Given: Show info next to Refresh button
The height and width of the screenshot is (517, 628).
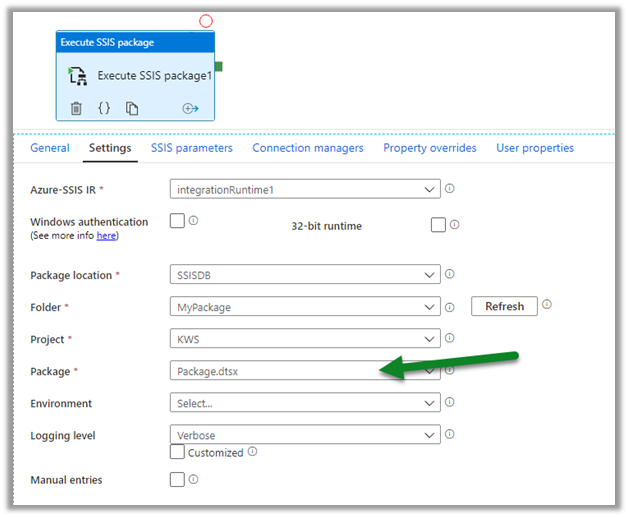Looking at the screenshot, I should coord(547,304).
